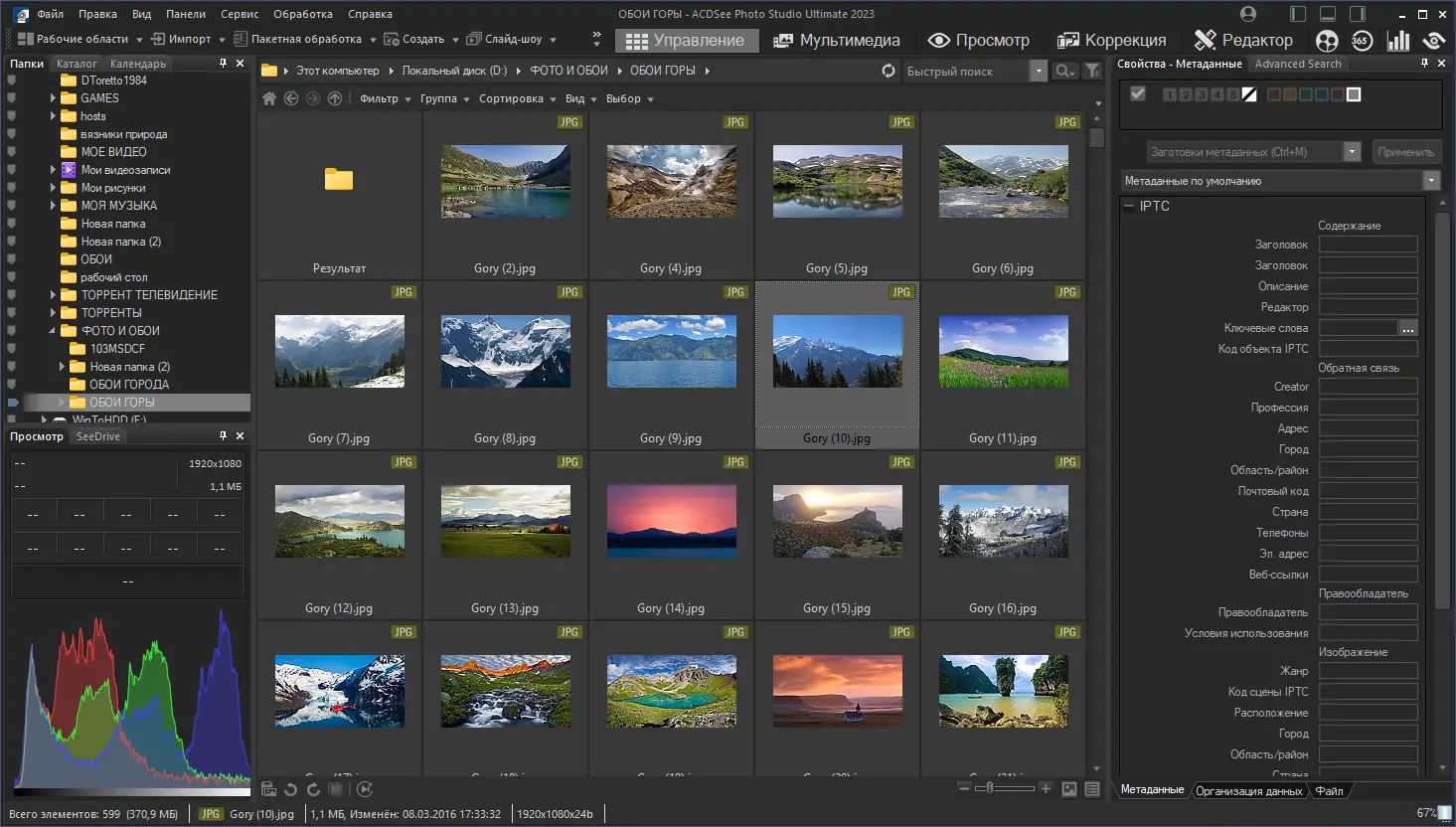Click the user account icon in title bar
Viewport: 1456px width, 827px height.
pyautogui.click(x=1248, y=14)
